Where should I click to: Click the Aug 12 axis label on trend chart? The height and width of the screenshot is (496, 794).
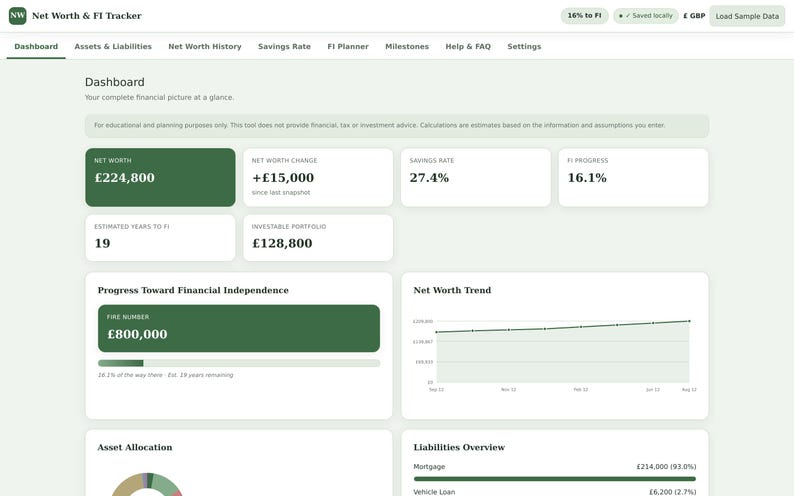(x=689, y=390)
